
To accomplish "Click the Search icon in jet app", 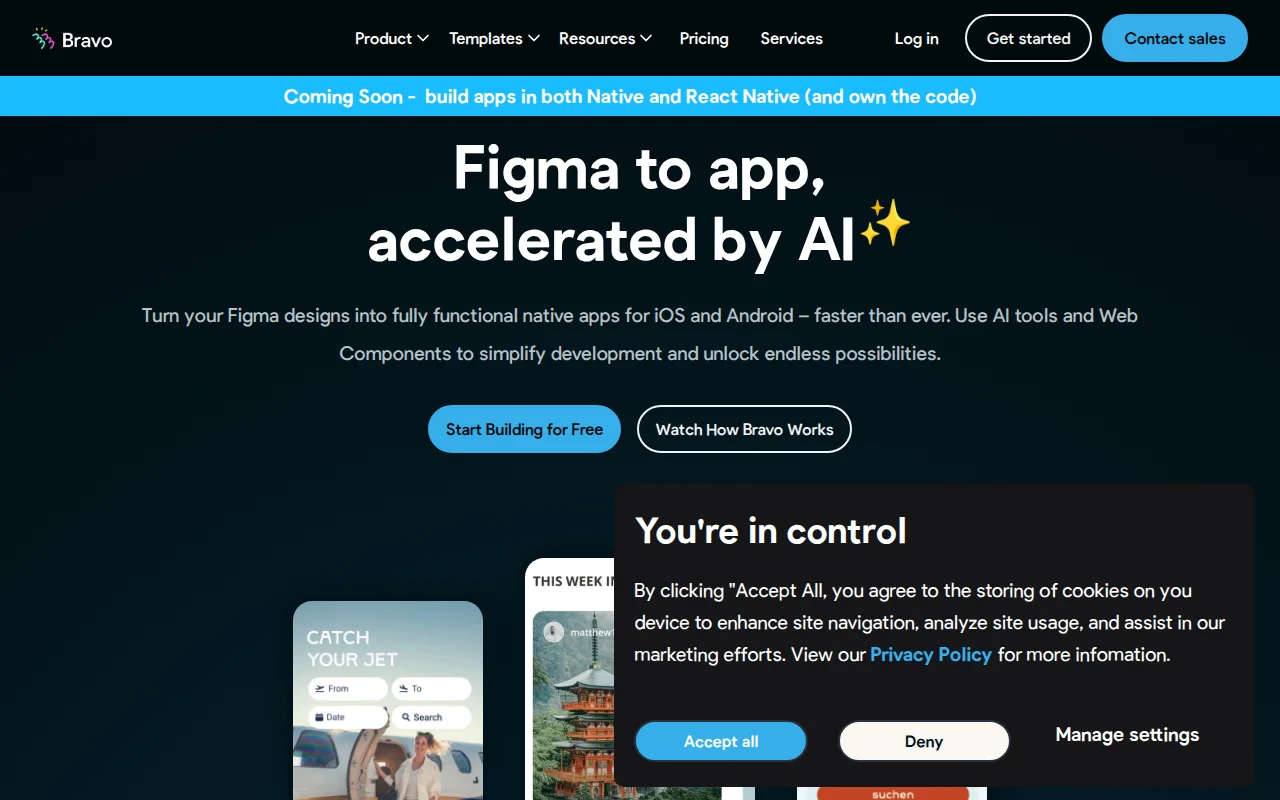I will pos(407,717).
